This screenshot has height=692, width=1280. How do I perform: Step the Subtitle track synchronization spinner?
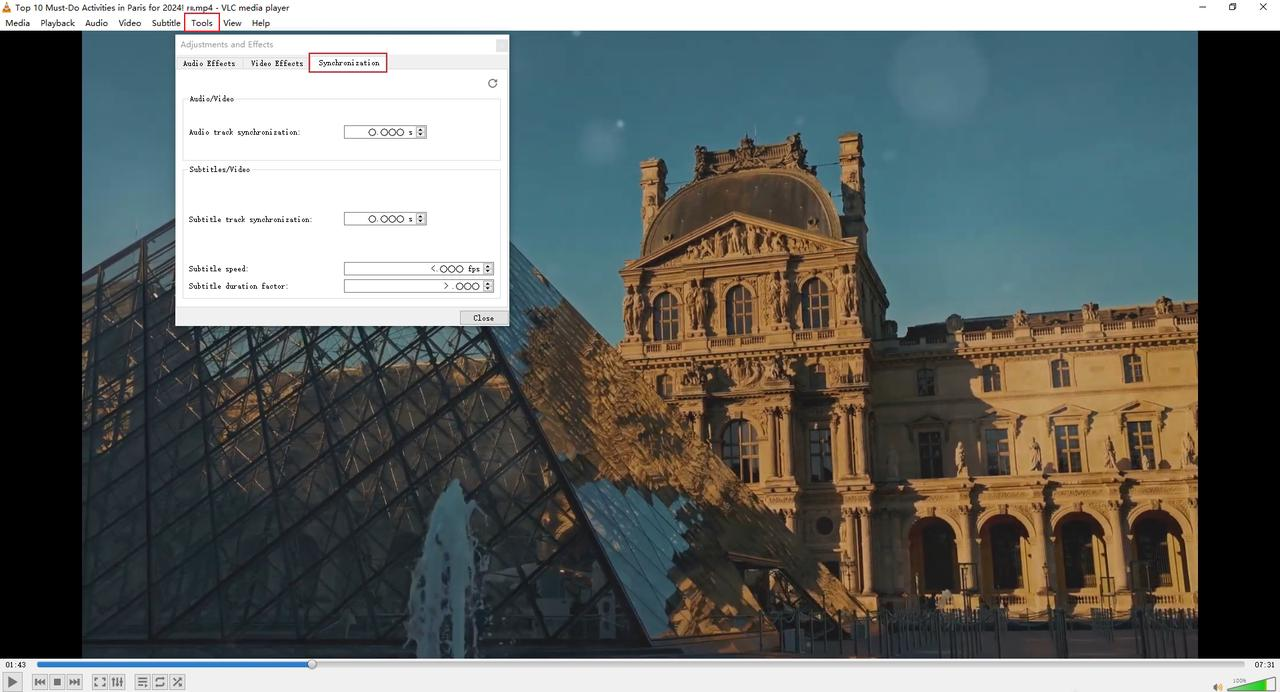point(421,219)
